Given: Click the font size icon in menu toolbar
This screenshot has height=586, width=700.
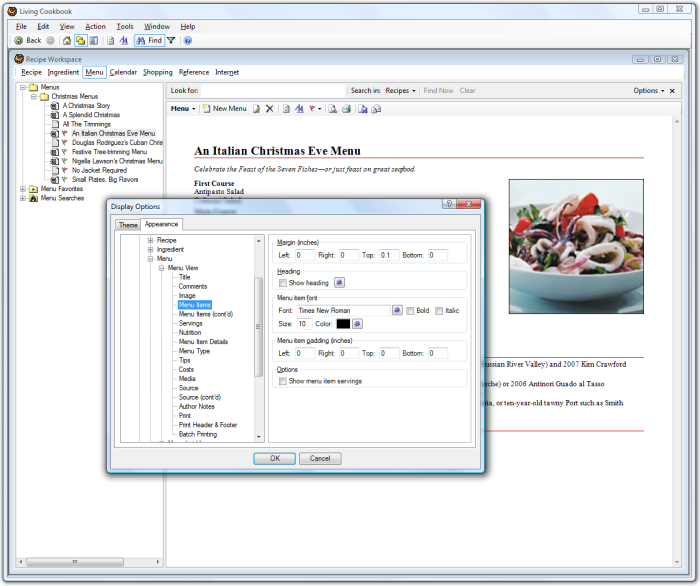Looking at the screenshot, I should click(300, 108).
